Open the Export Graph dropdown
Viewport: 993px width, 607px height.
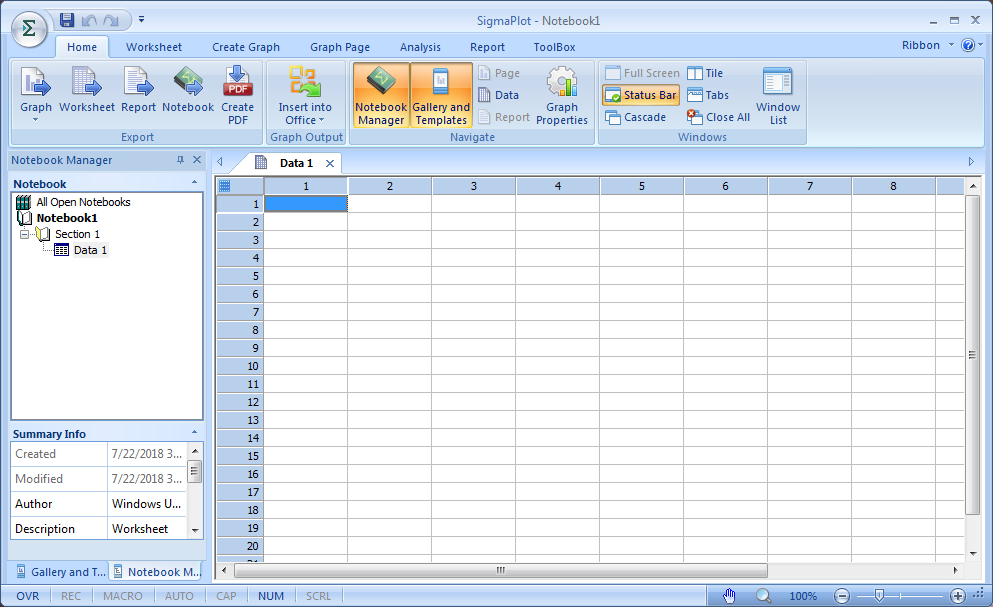click(x=36, y=120)
